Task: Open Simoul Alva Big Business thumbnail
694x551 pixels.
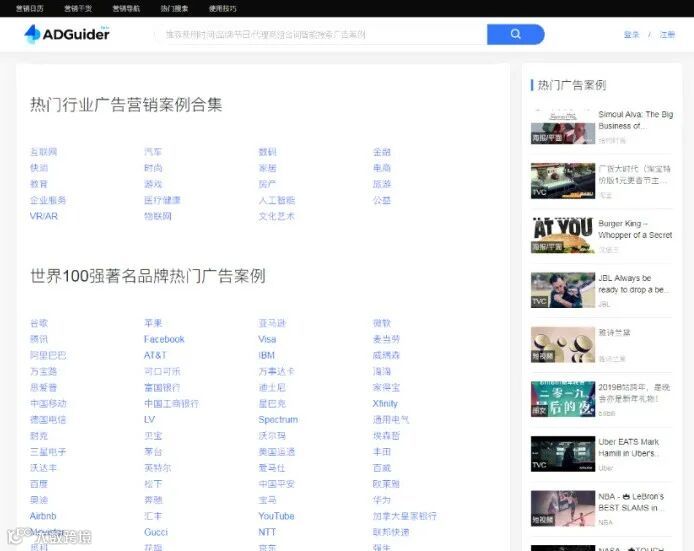Action: click(563, 126)
